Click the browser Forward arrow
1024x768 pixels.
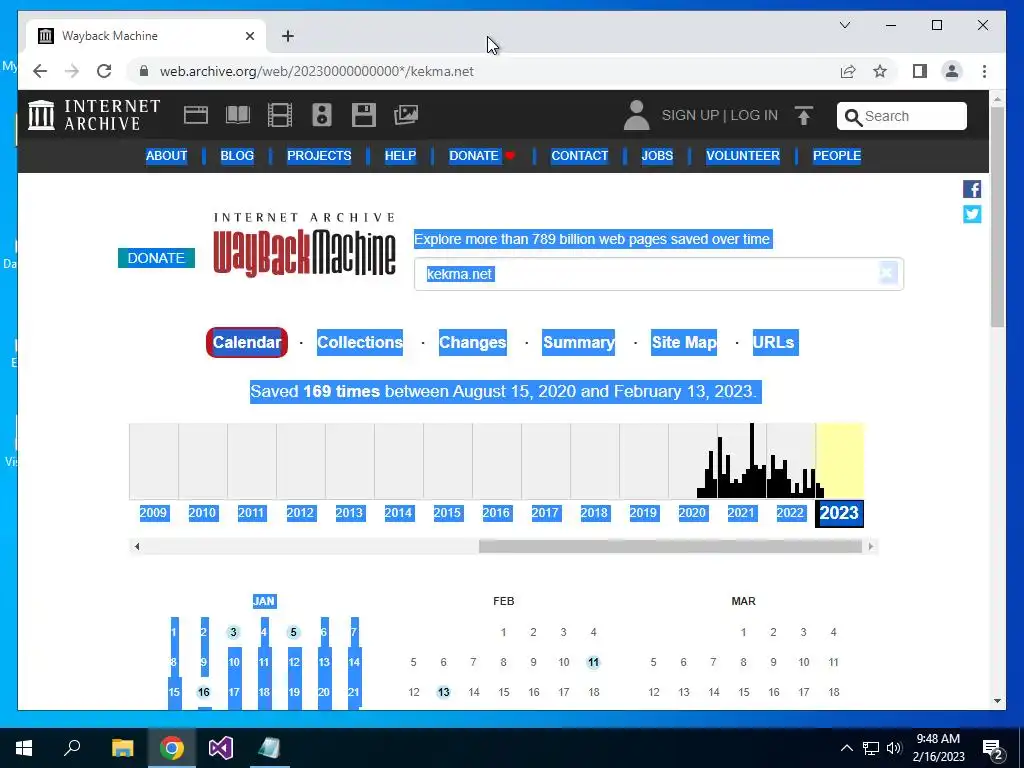click(72, 71)
